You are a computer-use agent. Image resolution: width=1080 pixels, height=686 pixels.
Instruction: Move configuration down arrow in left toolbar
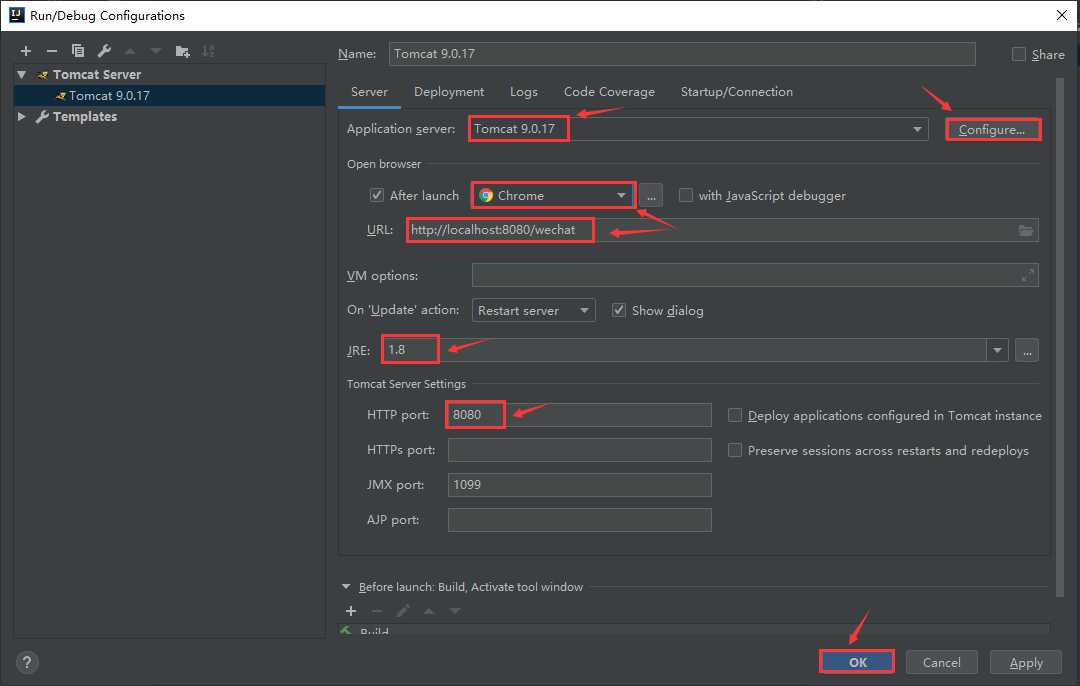tap(156, 51)
